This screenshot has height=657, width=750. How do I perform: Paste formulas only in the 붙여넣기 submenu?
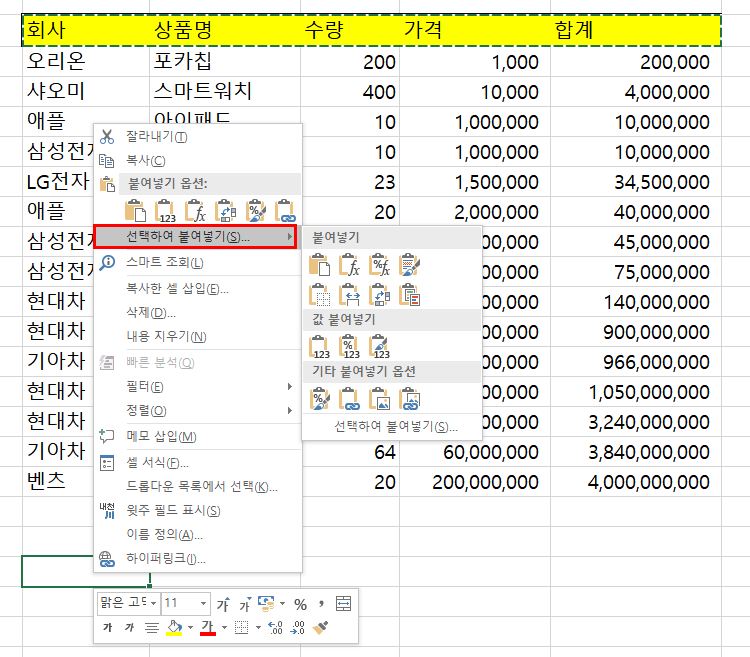click(349, 265)
